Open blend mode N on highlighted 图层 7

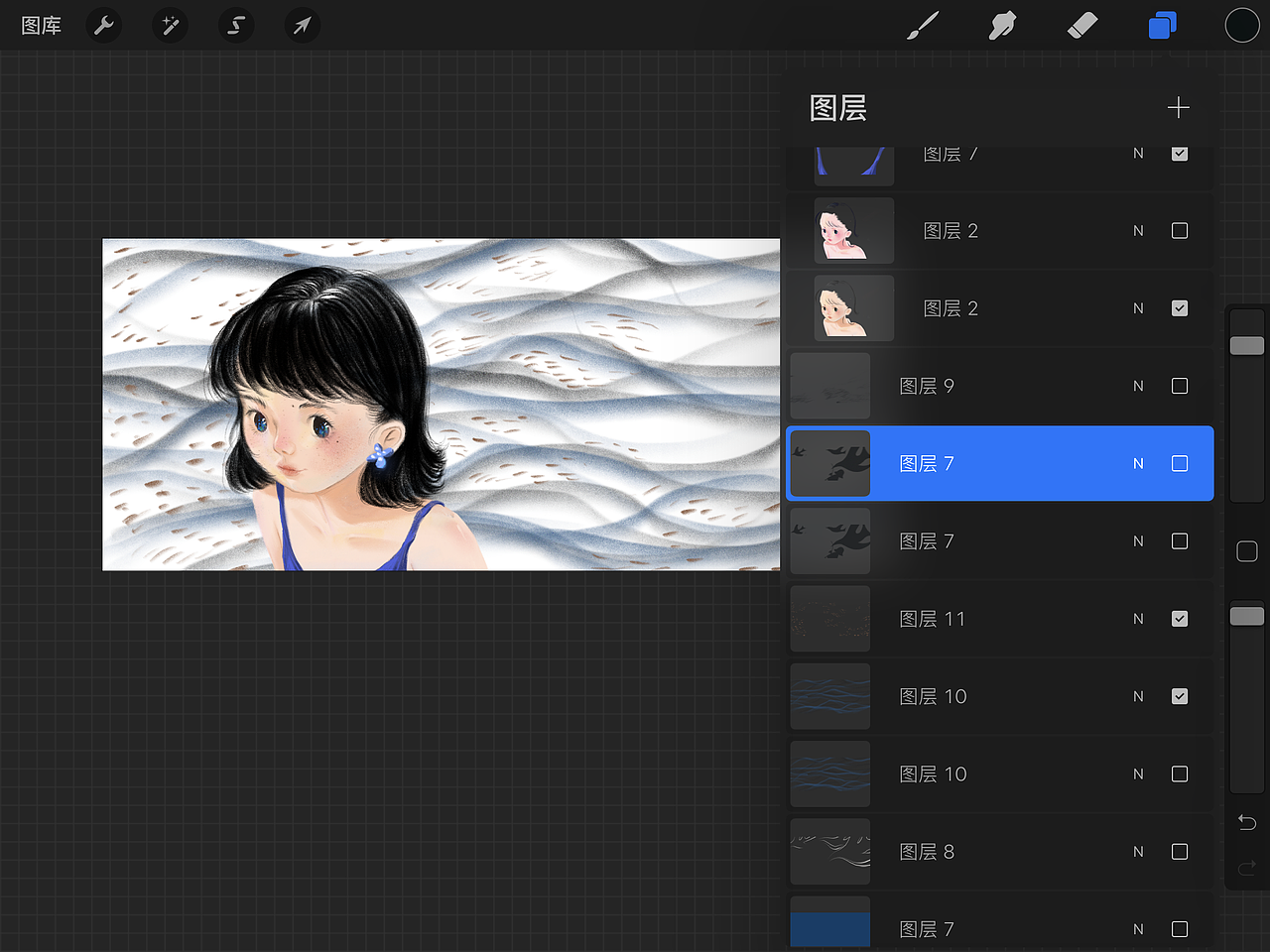[1138, 463]
